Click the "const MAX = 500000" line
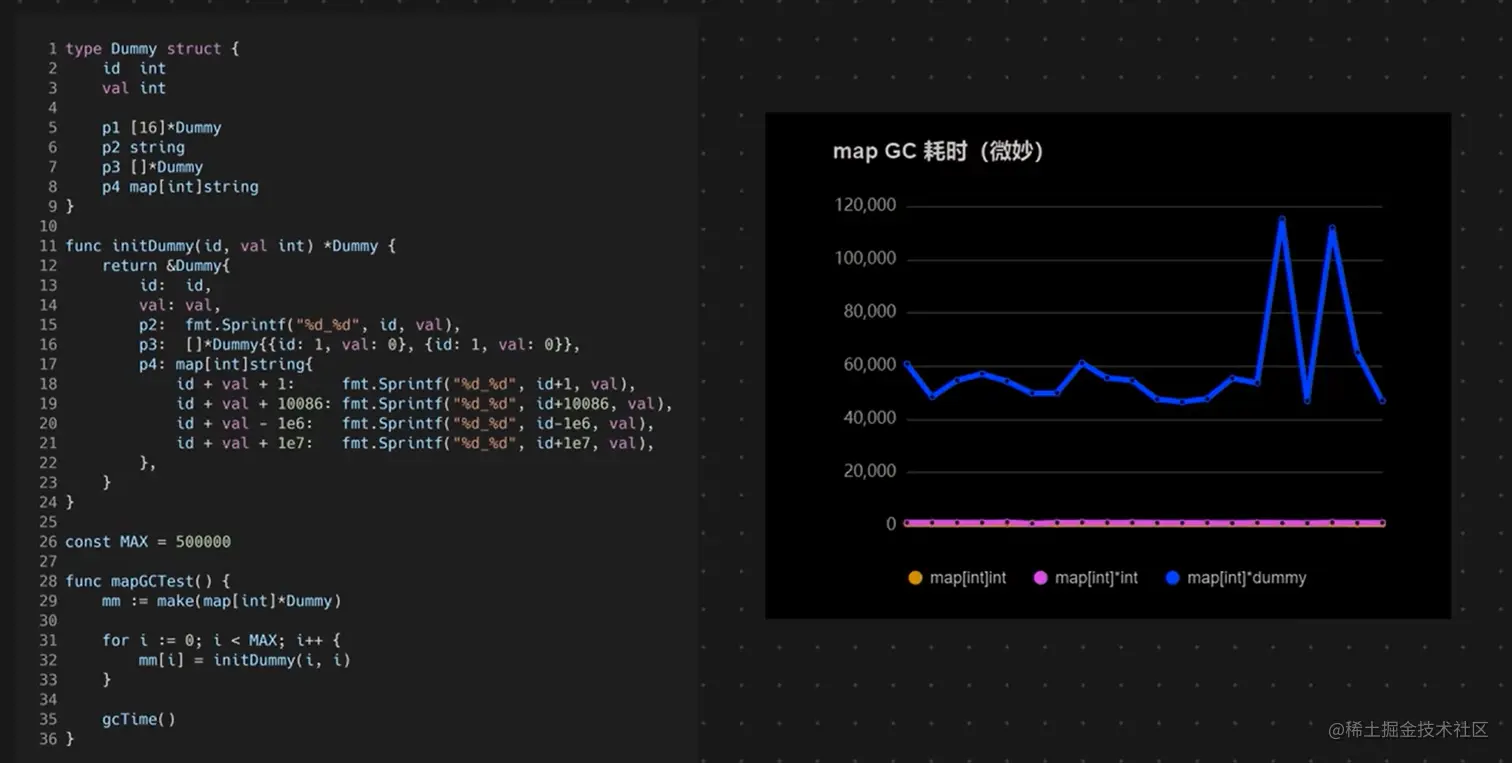This screenshot has height=763, width=1512. pyautogui.click(x=148, y=541)
